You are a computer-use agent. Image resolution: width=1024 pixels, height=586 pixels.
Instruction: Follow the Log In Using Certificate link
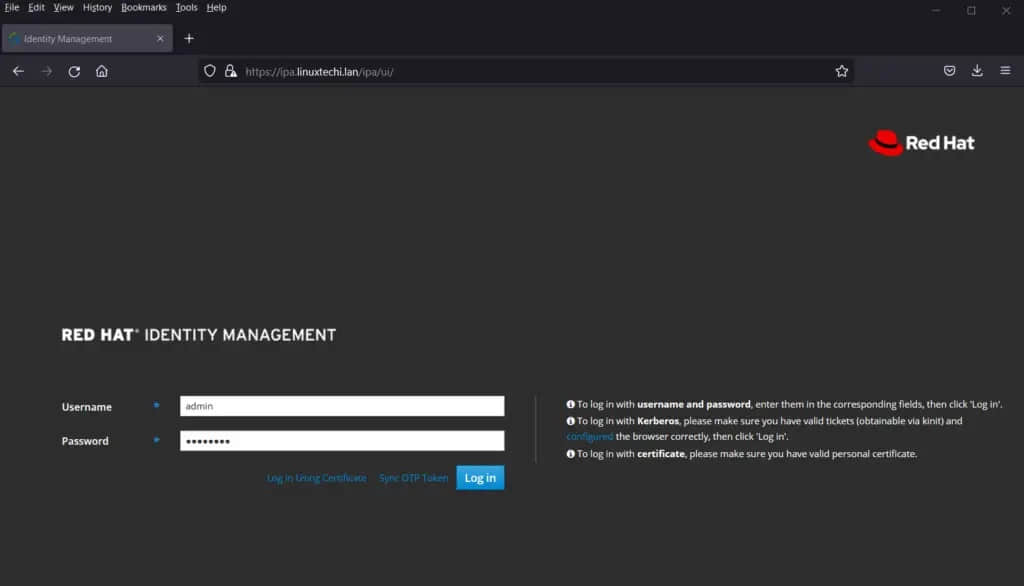[x=317, y=478]
